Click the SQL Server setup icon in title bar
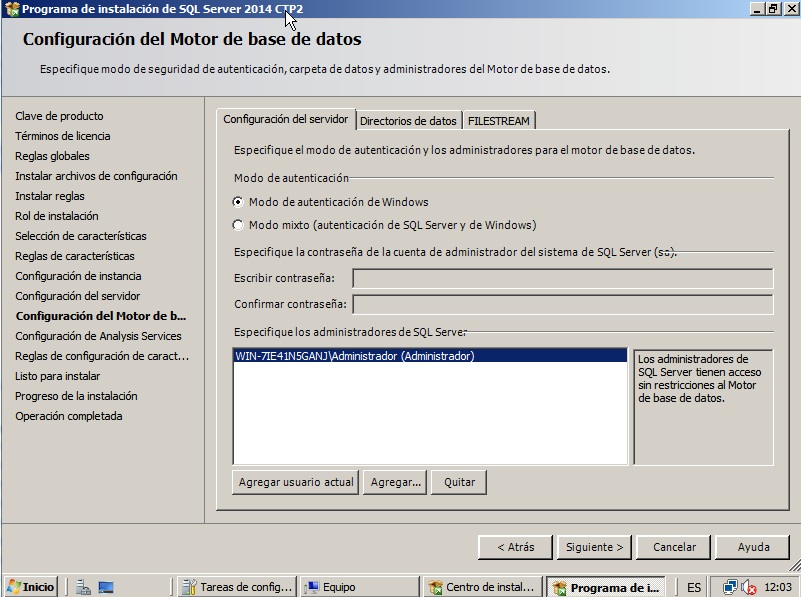Viewport: 801px width, 597px height. (10, 8)
